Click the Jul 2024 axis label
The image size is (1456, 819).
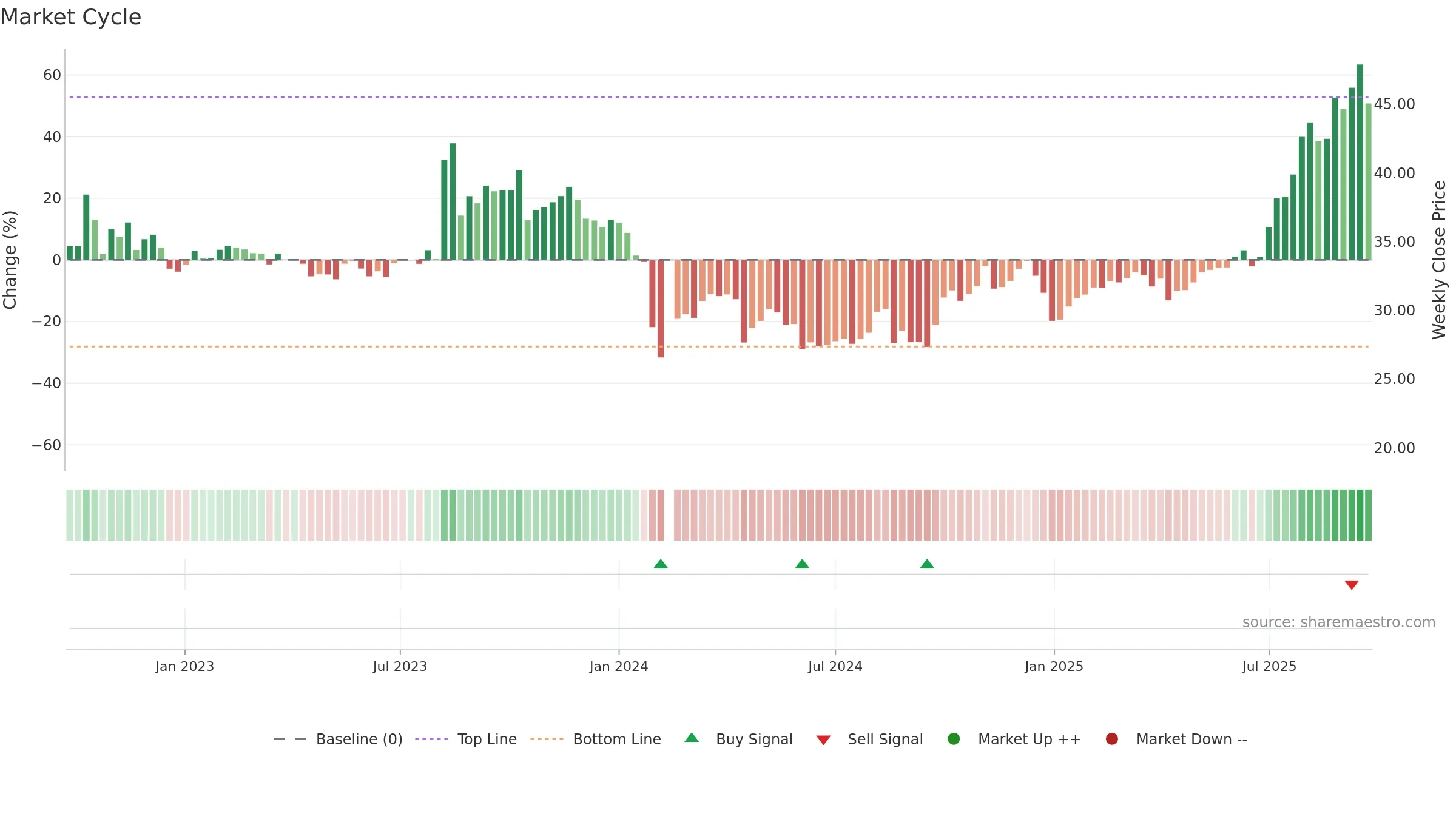pos(835,667)
